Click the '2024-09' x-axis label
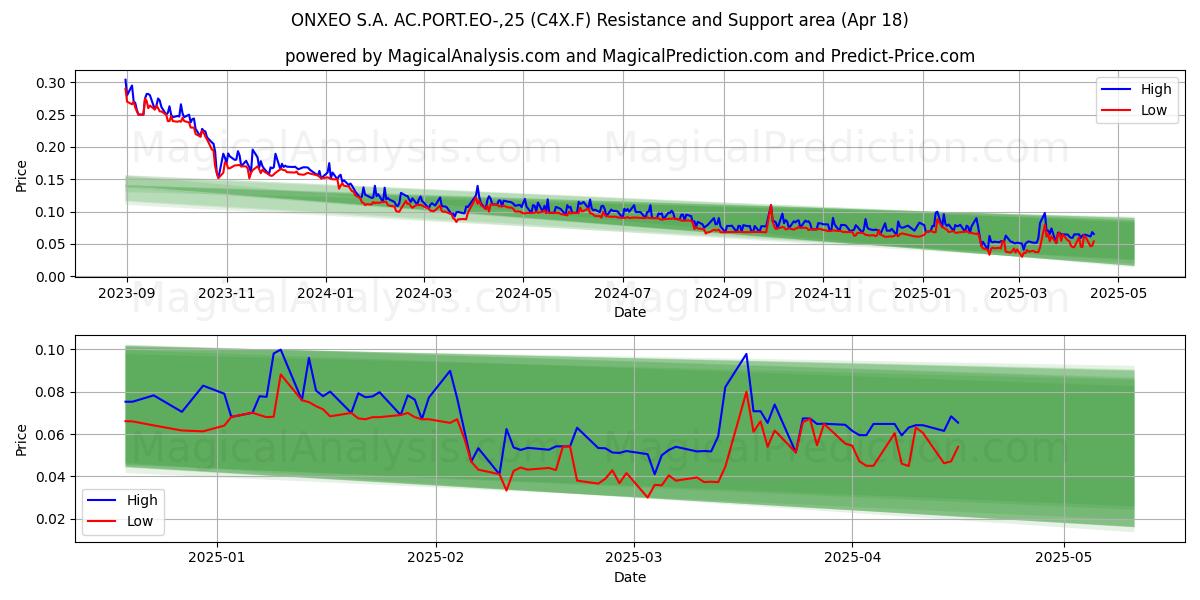 coord(724,294)
